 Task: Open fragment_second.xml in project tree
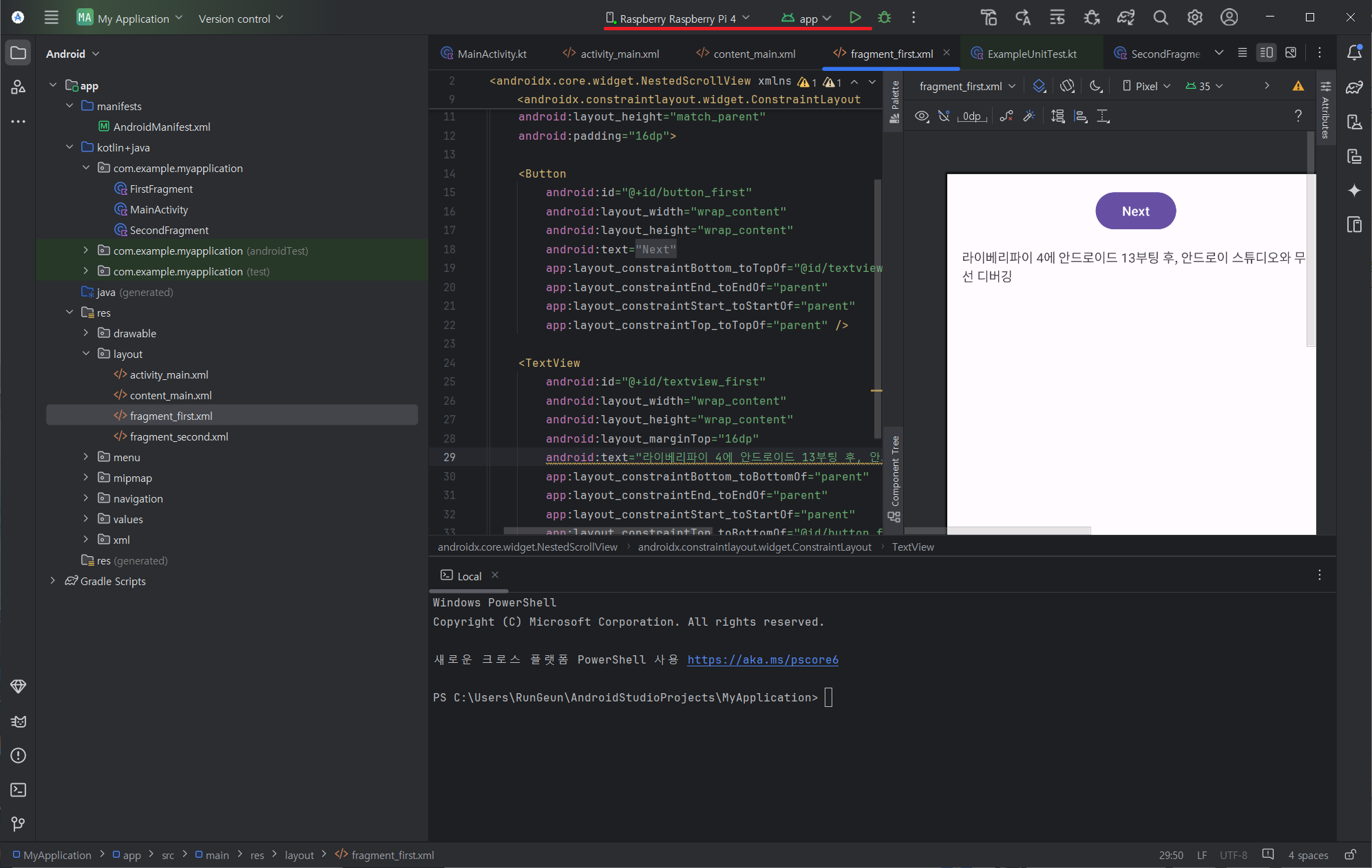[x=178, y=436]
